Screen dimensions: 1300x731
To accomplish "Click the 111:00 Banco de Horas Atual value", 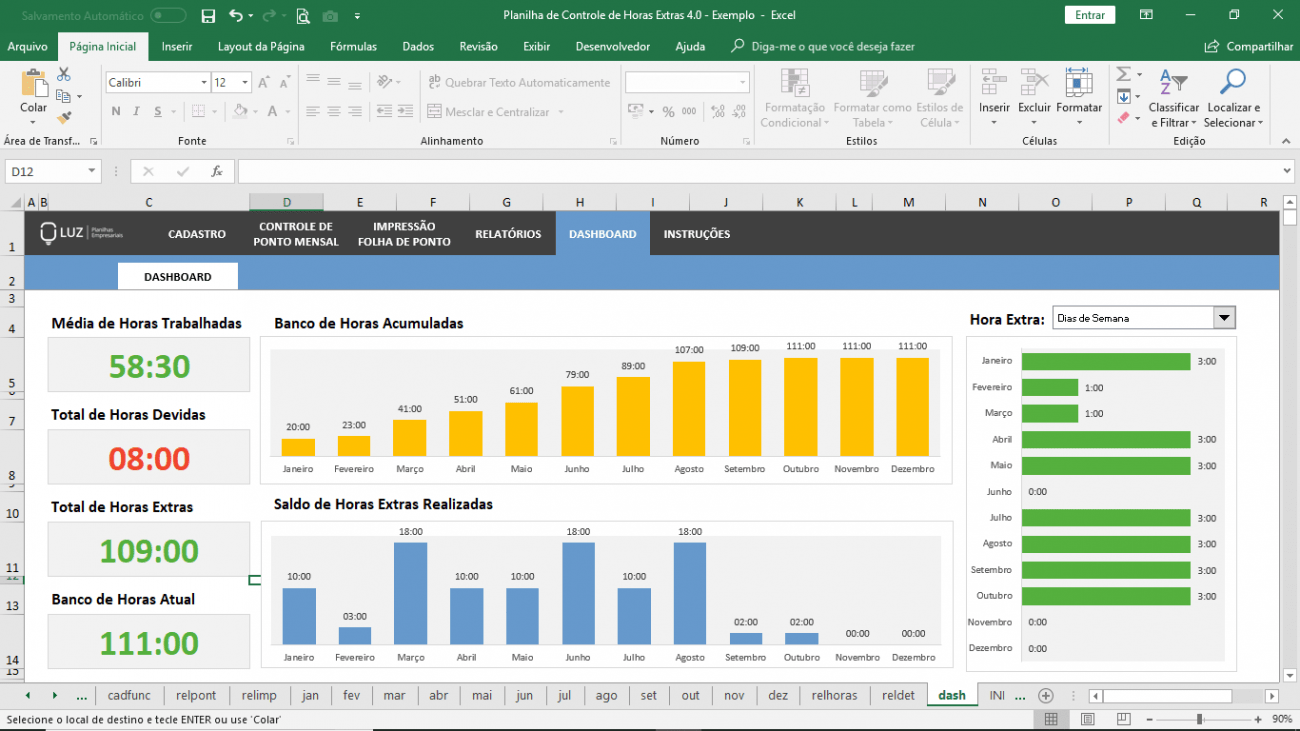I will click(149, 643).
